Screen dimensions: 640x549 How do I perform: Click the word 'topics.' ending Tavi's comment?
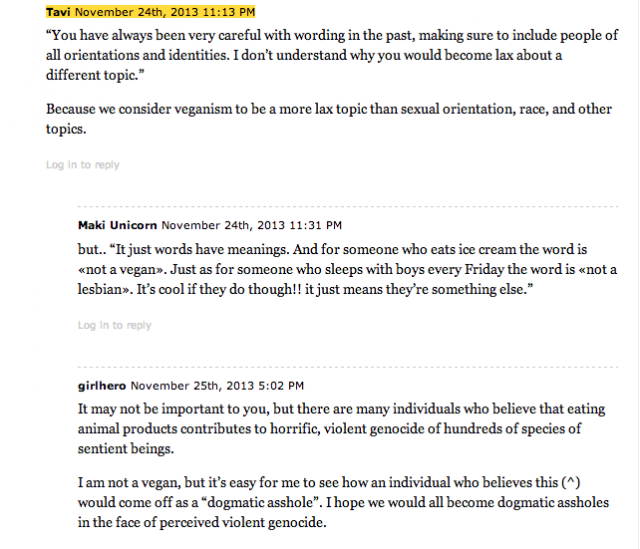[66, 129]
